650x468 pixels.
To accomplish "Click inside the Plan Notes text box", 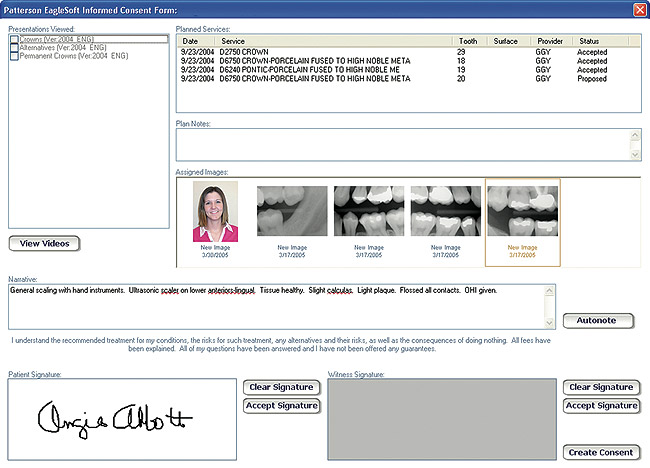I will pyautogui.click(x=400, y=145).
